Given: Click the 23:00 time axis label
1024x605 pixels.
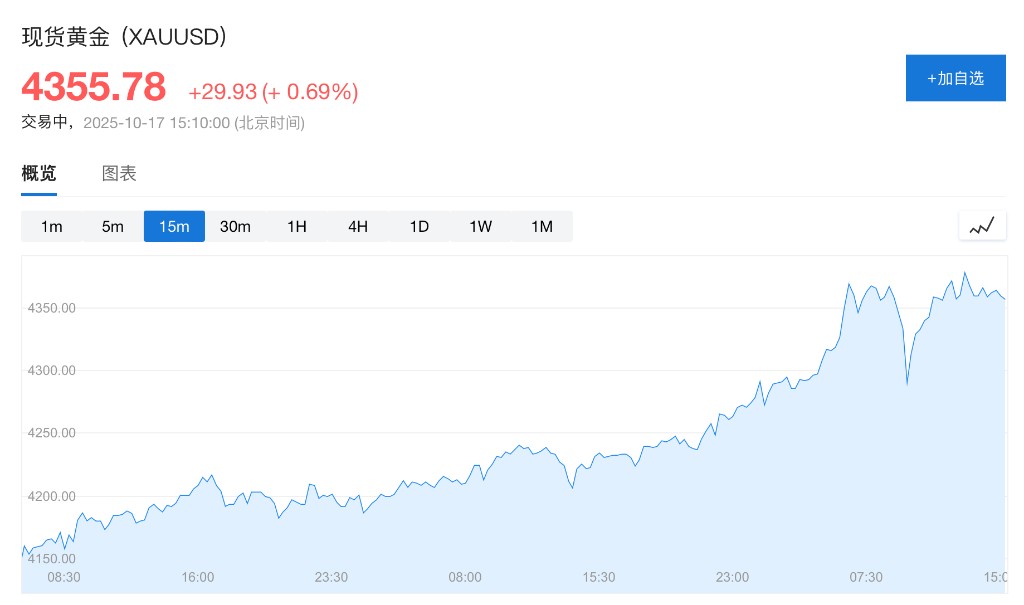Looking at the screenshot, I should tap(732, 577).
